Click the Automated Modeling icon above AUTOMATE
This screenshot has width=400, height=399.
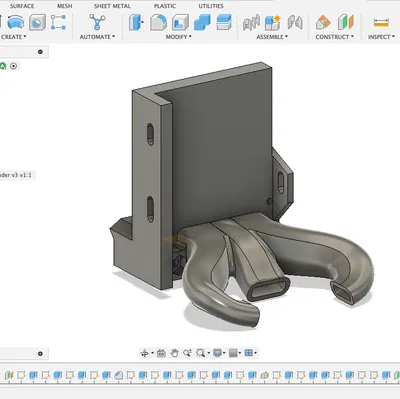[x=97, y=22]
